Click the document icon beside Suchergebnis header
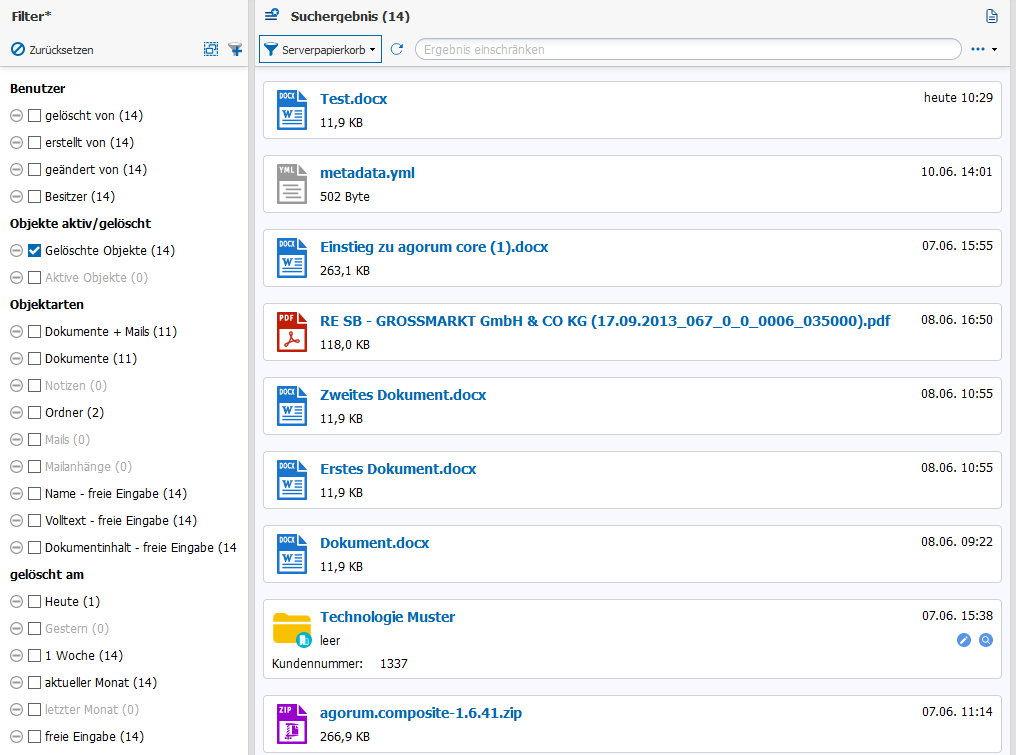This screenshot has width=1016, height=755. coord(991,16)
